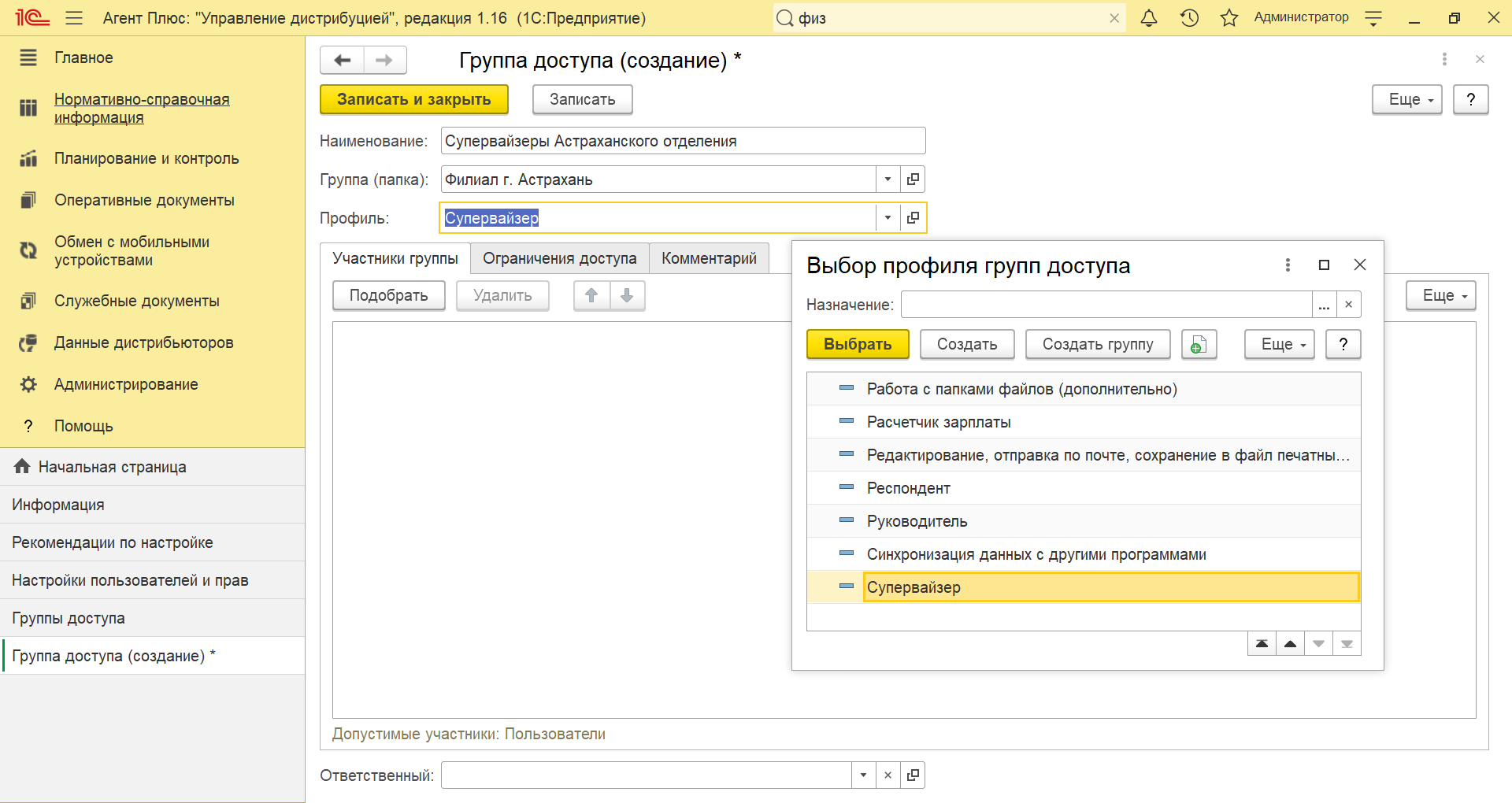Clear the search field text
Image resolution: width=1512 pixels, height=803 pixels.
tap(1114, 18)
